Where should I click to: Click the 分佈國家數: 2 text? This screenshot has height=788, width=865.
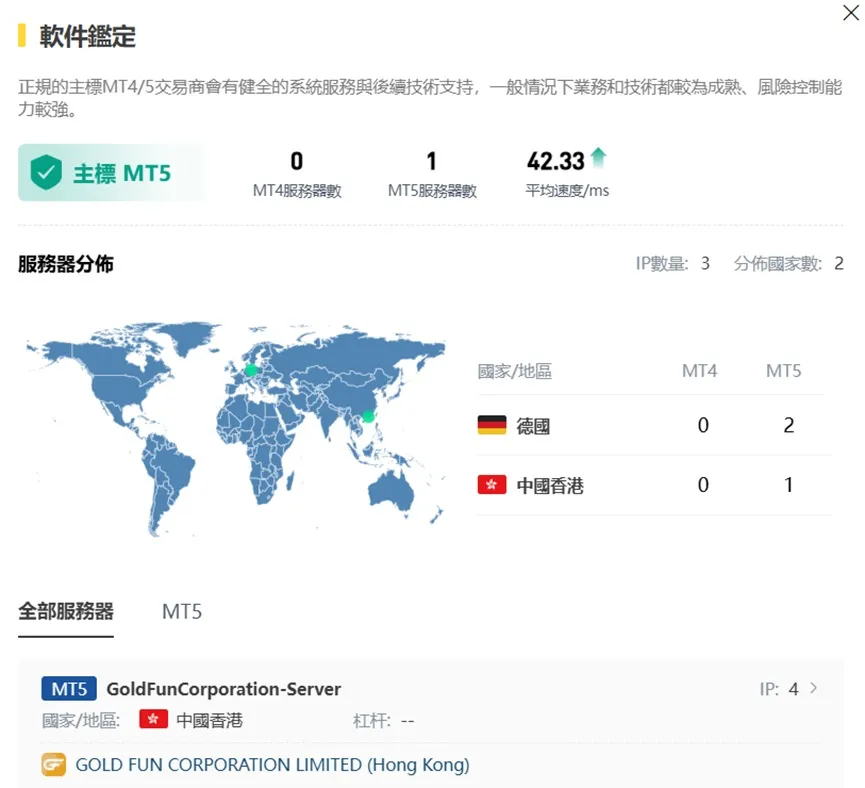click(788, 263)
